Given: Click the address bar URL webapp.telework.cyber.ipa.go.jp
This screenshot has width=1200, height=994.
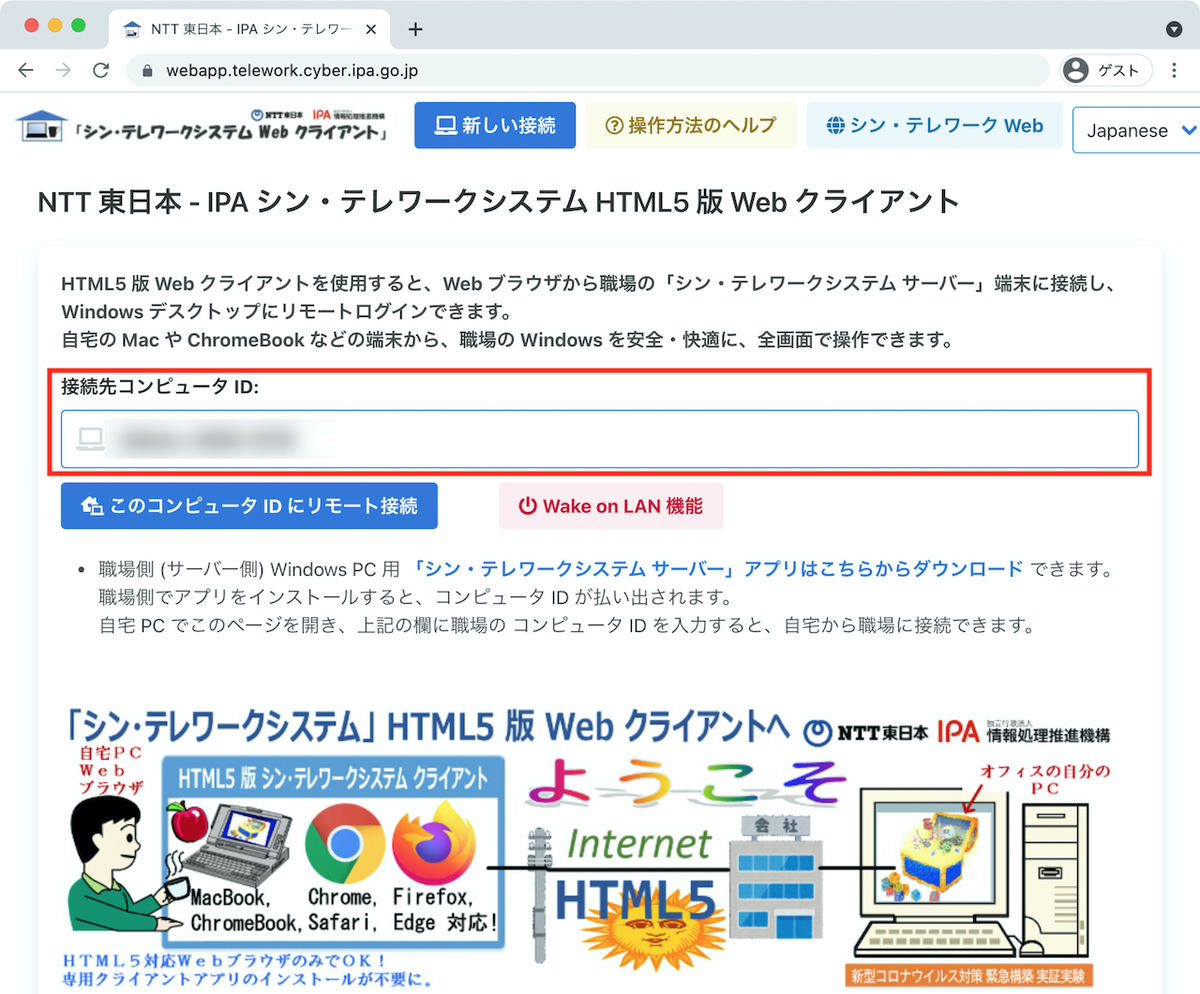Looking at the screenshot, I should (292, 71).
